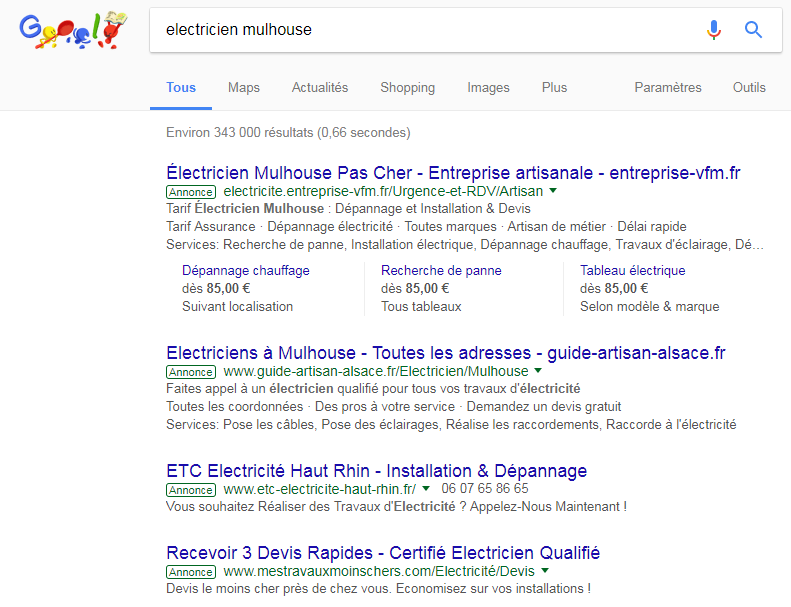Screen dimensions: 791x607
Task: Open 'Recevoir 3 Devis Rapides' result title
Action: [x=383, y=553]
